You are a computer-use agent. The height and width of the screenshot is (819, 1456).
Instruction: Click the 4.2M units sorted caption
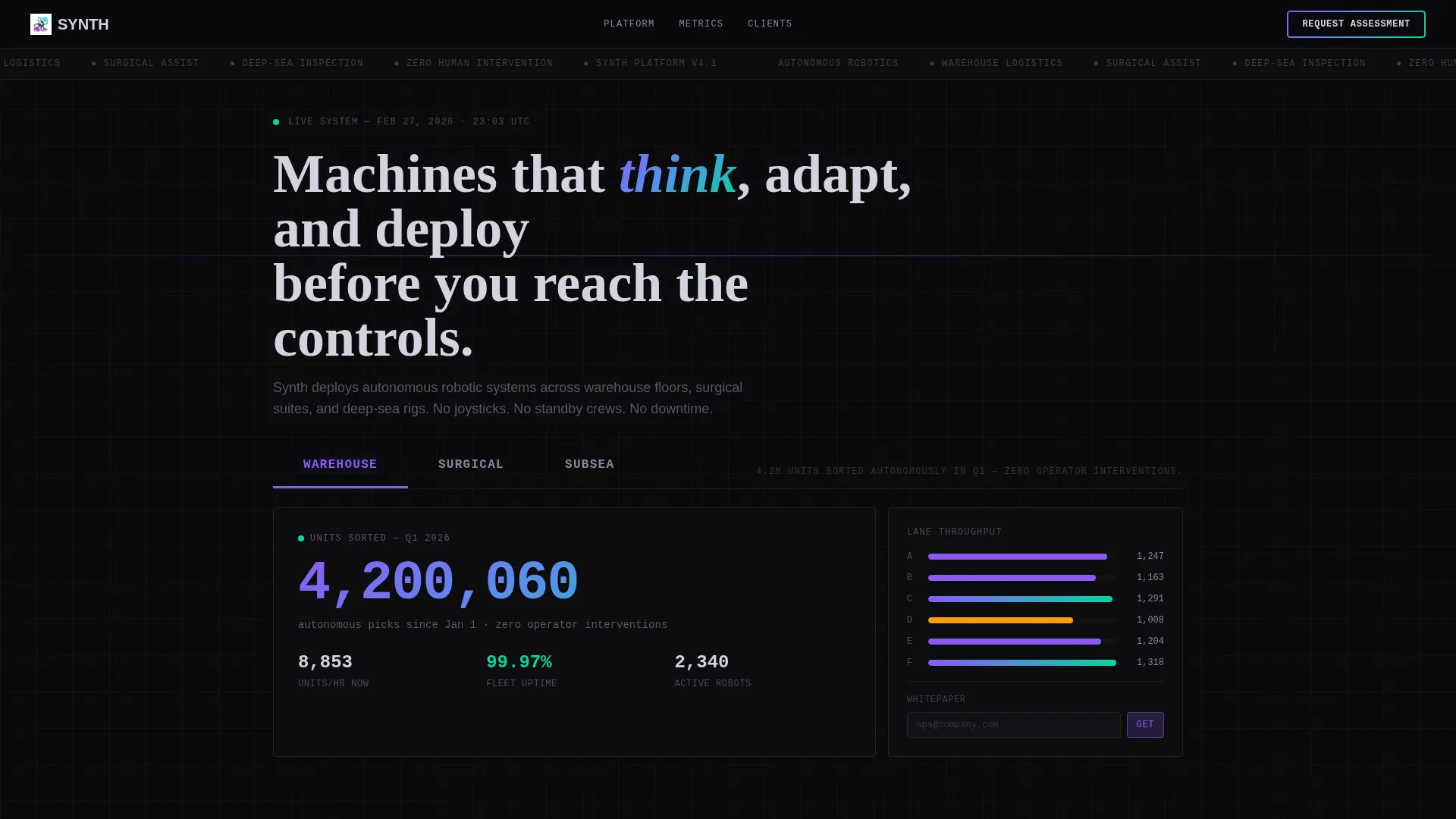coord(969,472)
